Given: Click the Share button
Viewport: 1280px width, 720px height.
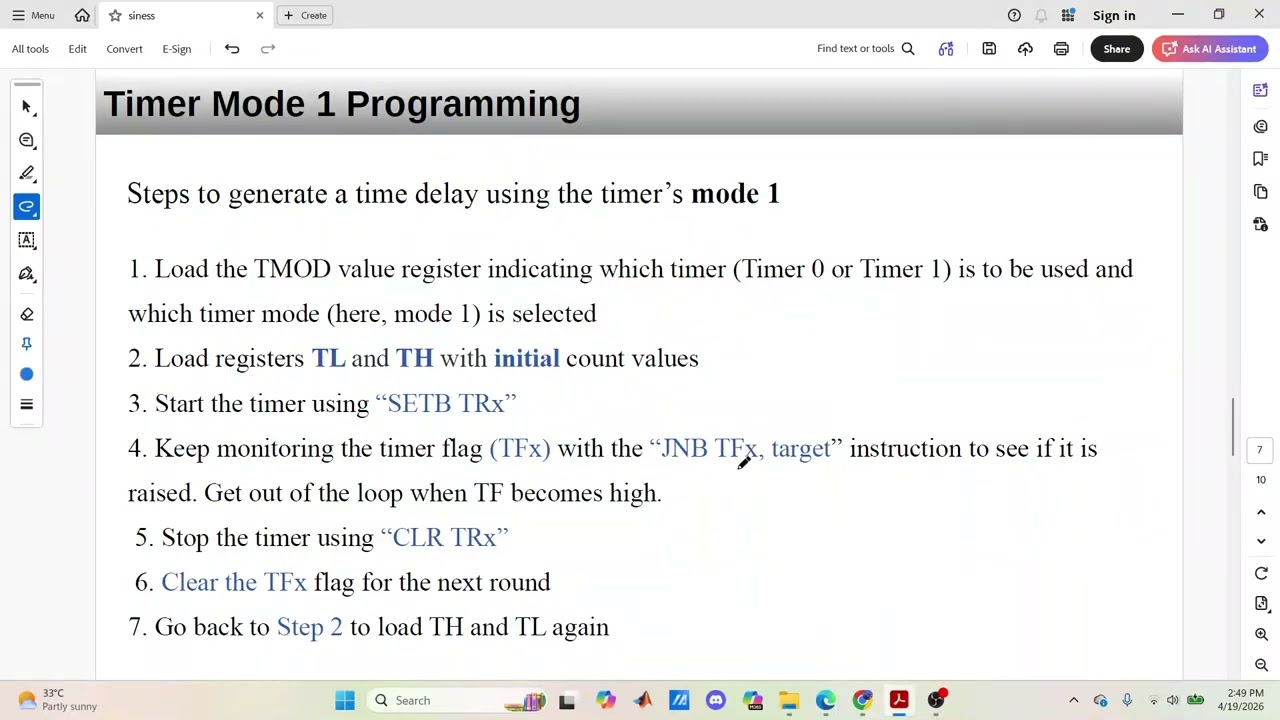Looking at the screenshot, I should click(x=1116, y=48).
